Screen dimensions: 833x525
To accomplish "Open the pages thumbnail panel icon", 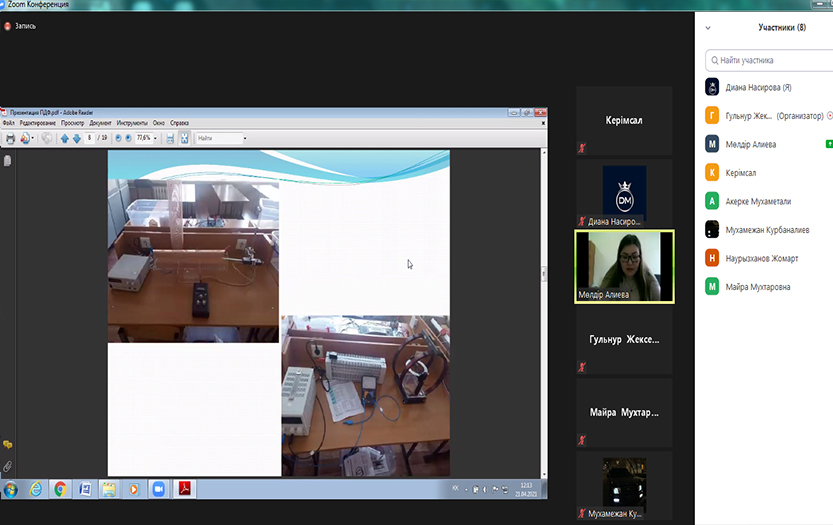I will click(x=7, y=160).
